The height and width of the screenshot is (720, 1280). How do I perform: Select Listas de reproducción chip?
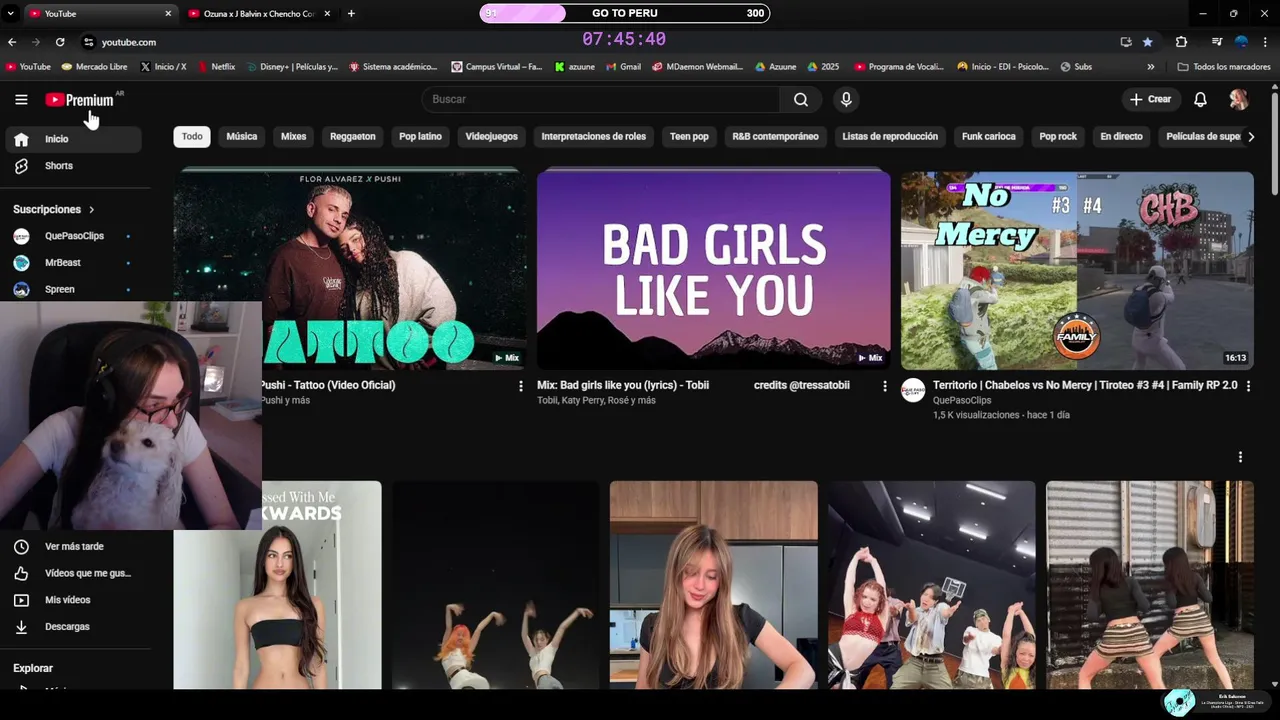[890, 136]
